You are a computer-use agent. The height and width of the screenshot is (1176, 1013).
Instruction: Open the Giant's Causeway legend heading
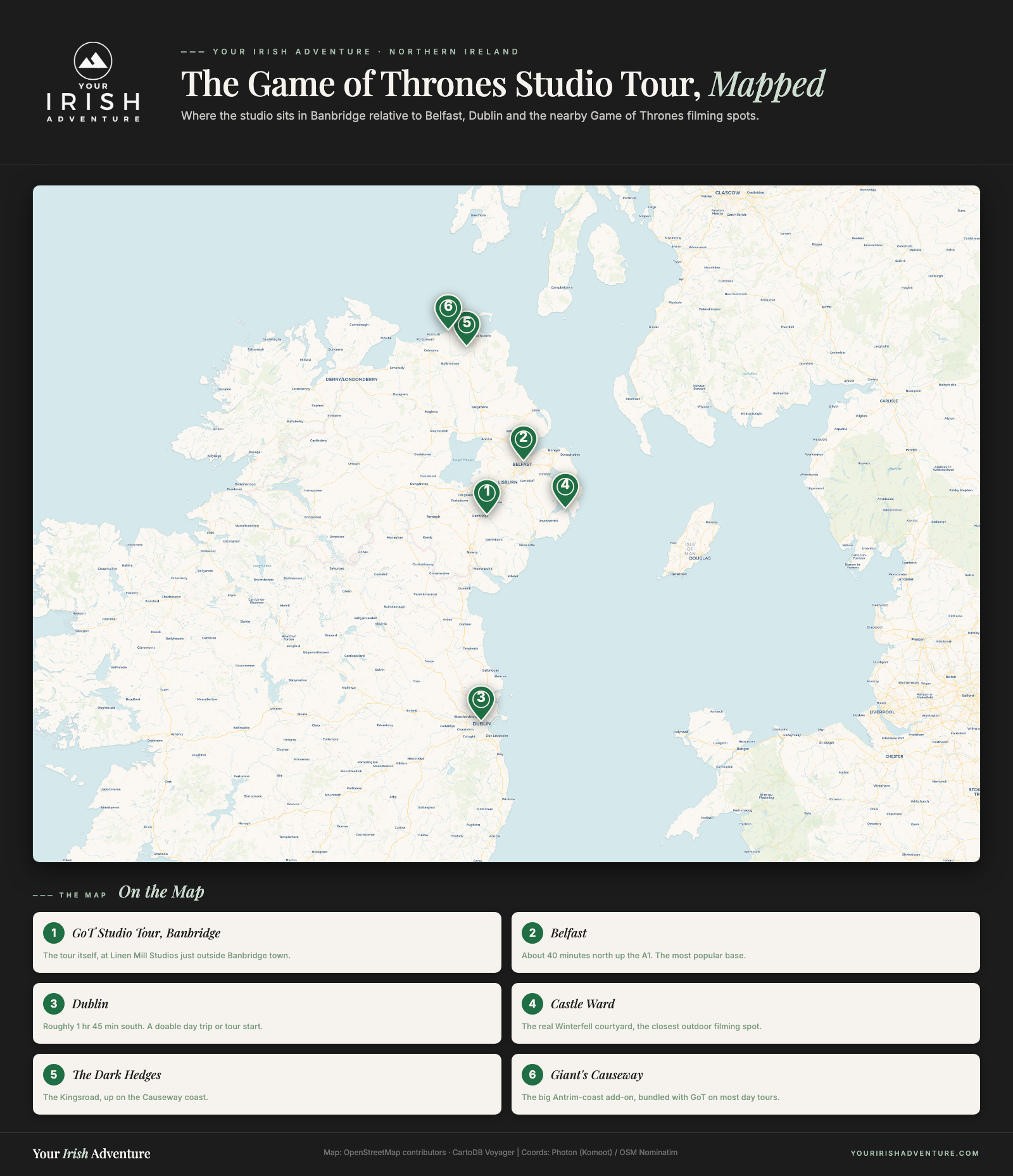[x=597, y=1075]
